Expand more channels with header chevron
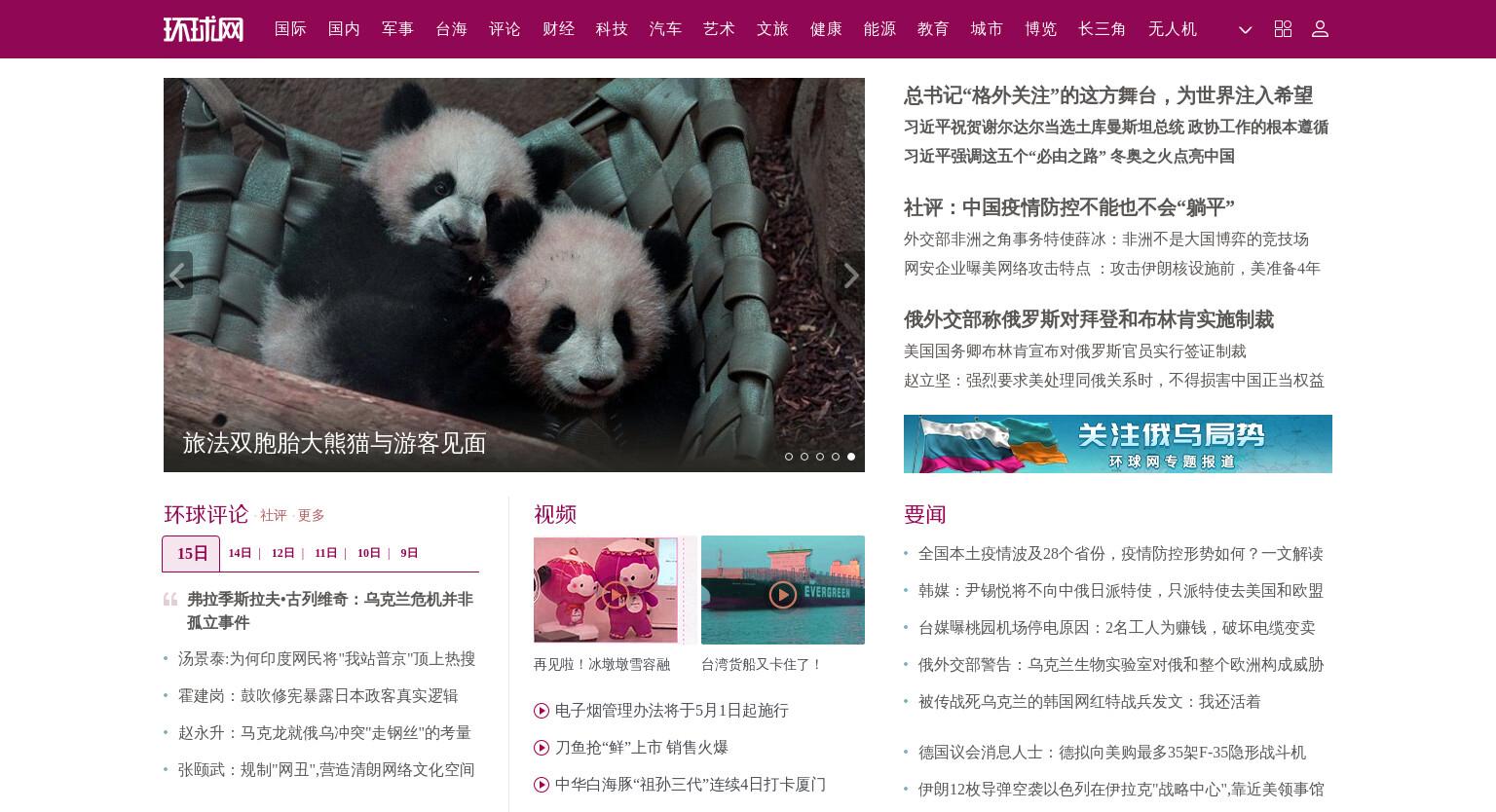Image resolution: width=1496 pixels, height=812 pixels. (1245, 30)
